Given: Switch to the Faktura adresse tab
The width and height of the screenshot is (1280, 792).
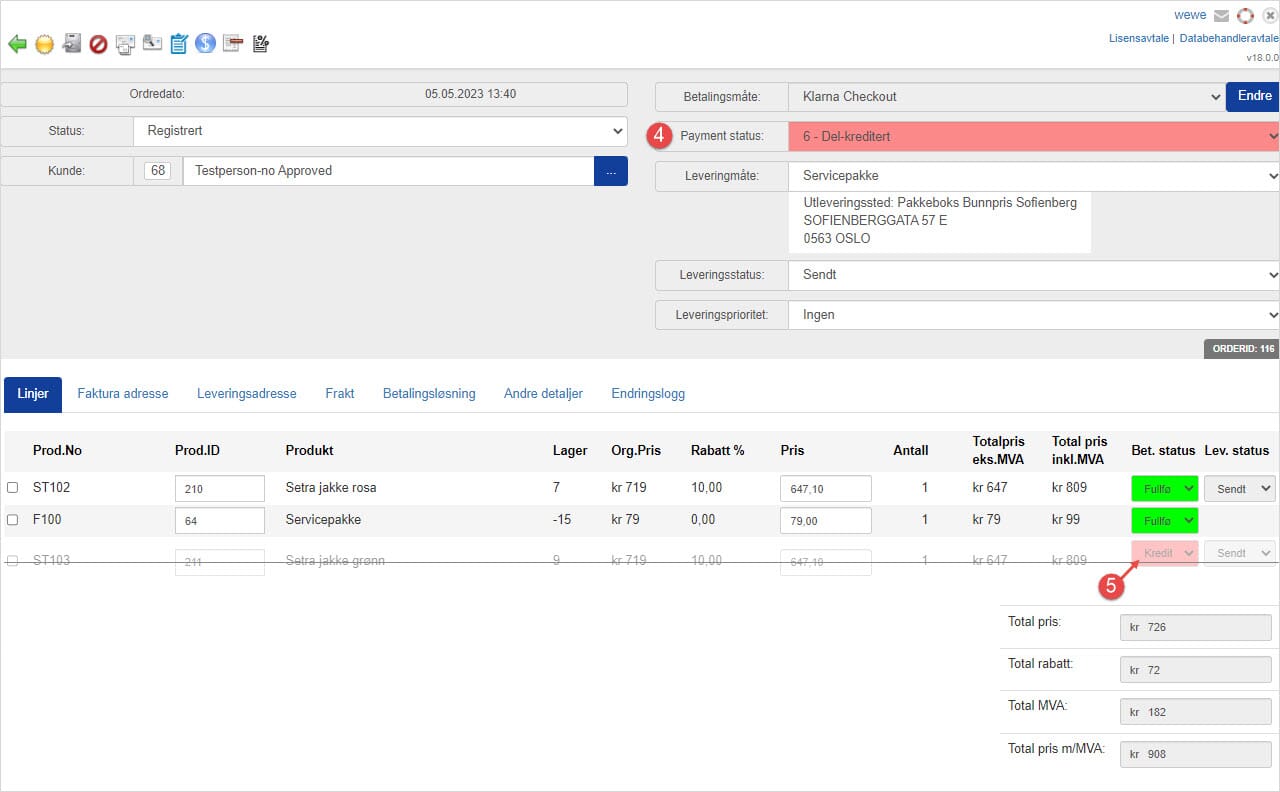Looking at the screenshot, I should pos(123,394).
